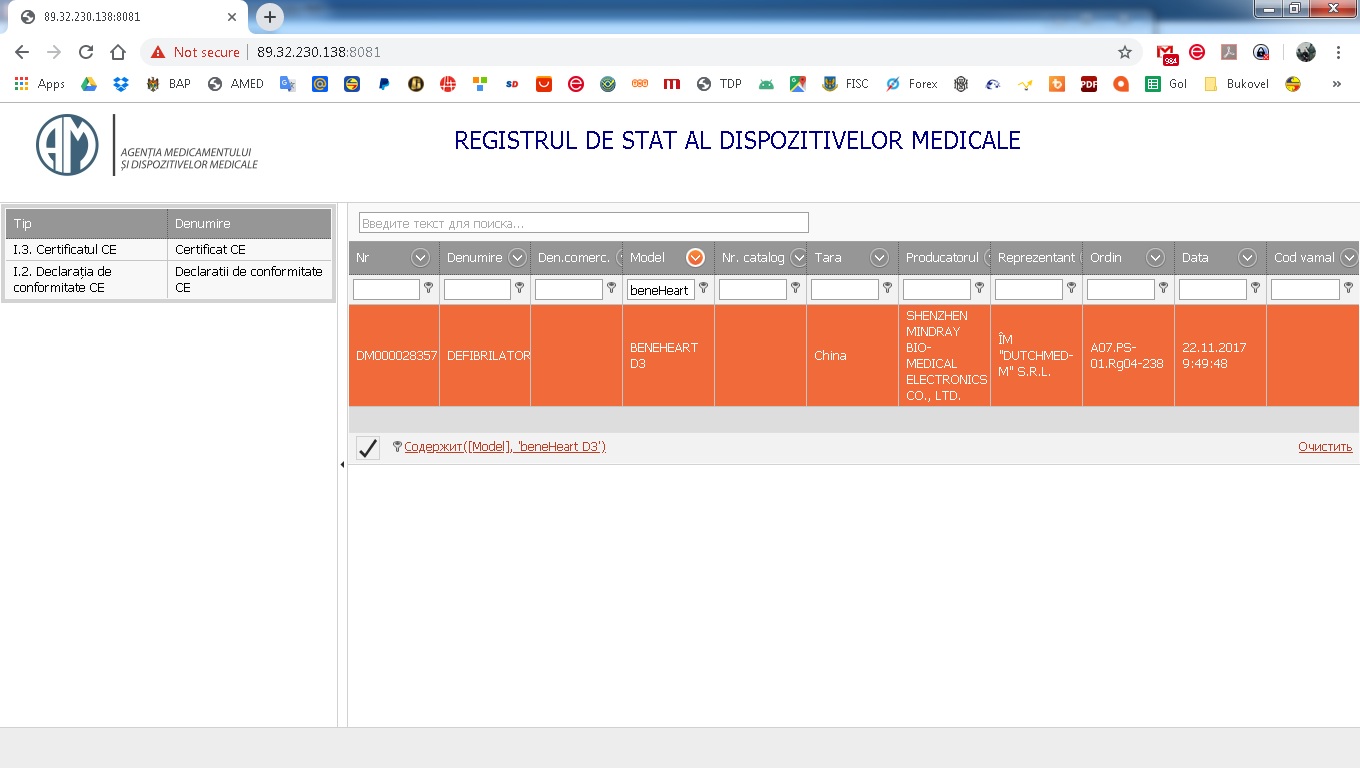Toggle the active filter checkbox
1360x768 pixels.
[x=368, y=448]
